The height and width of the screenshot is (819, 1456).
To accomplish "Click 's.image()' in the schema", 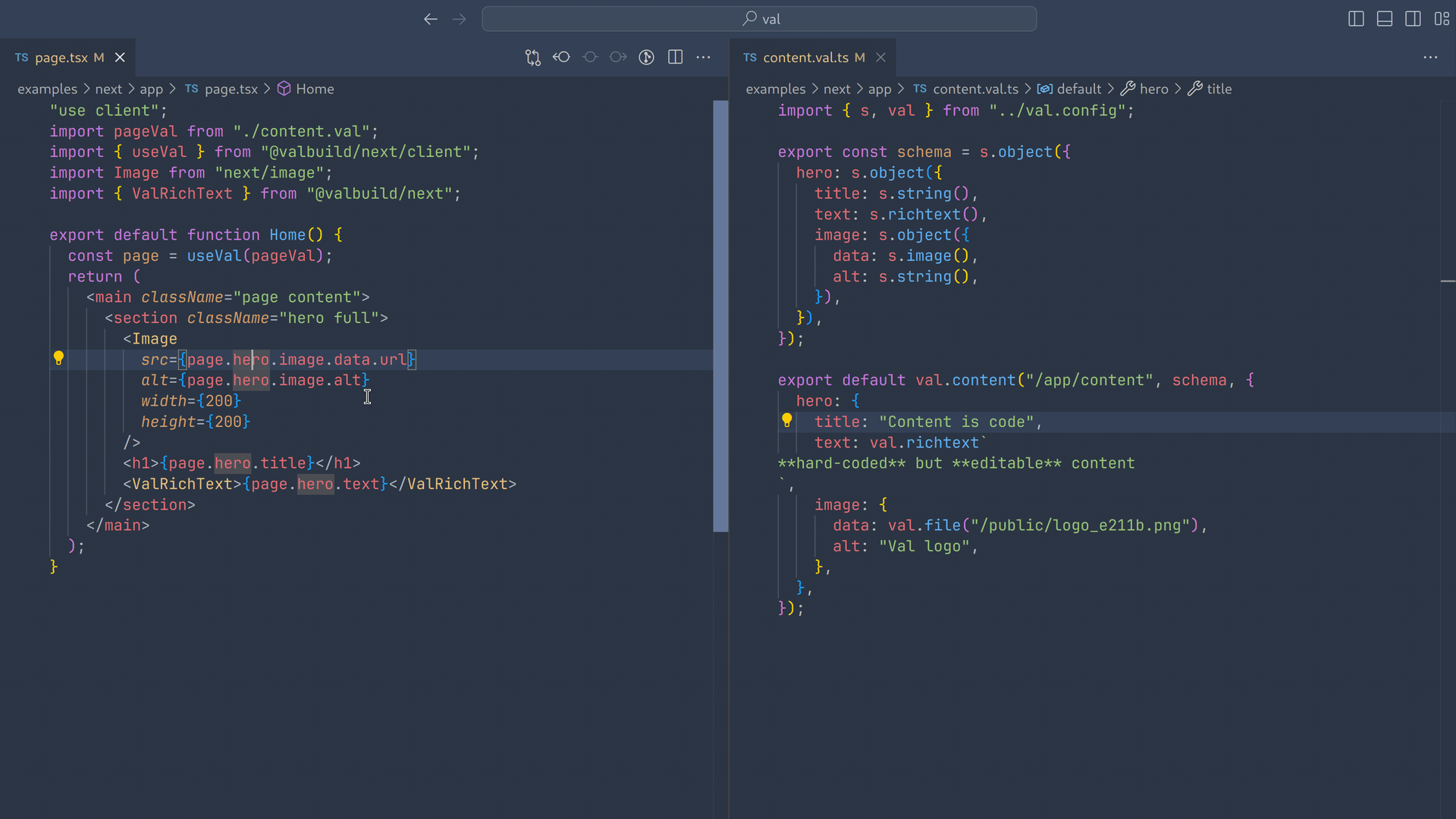I will 928,256.
